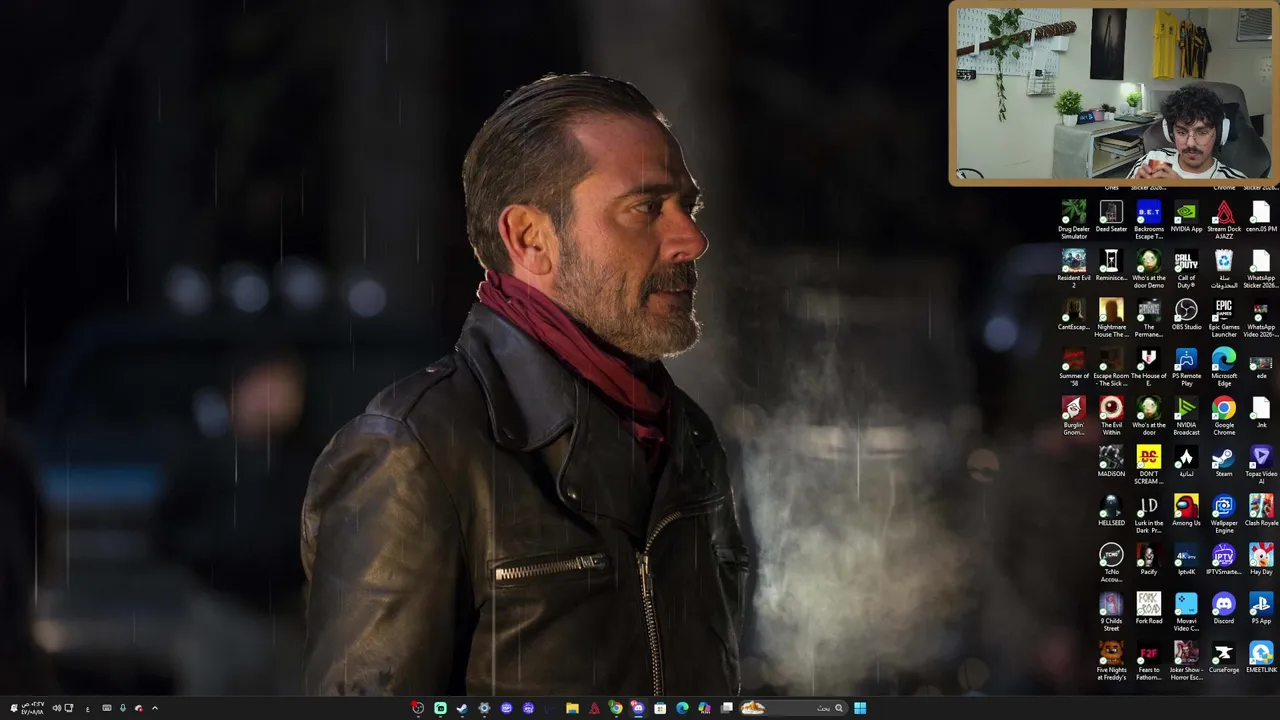Select the Lurk in the Dark icon
This screenshot has width=1280, height=720.
1148,513
